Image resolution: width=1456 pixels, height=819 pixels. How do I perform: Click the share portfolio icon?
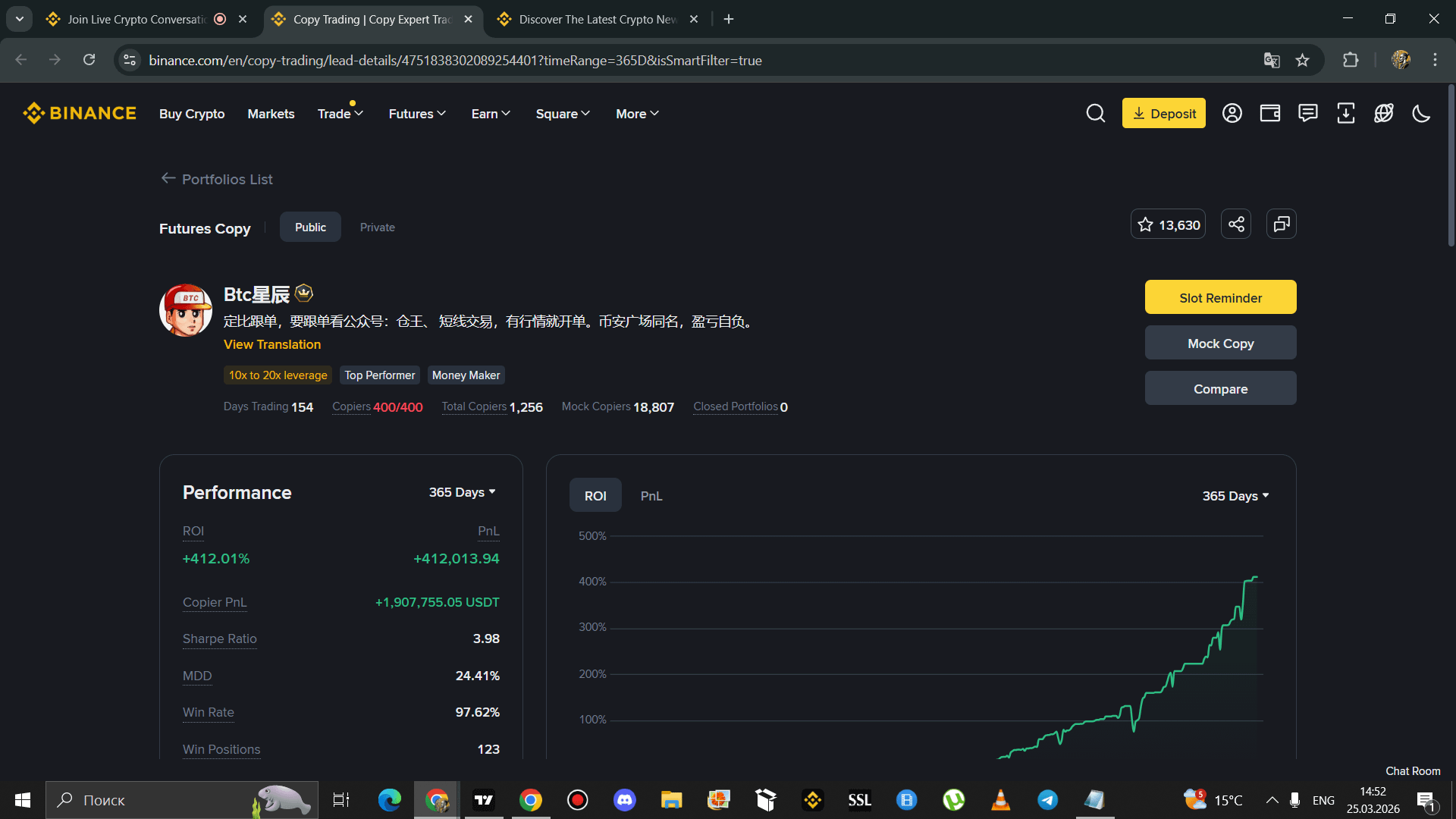point(1236,224)
